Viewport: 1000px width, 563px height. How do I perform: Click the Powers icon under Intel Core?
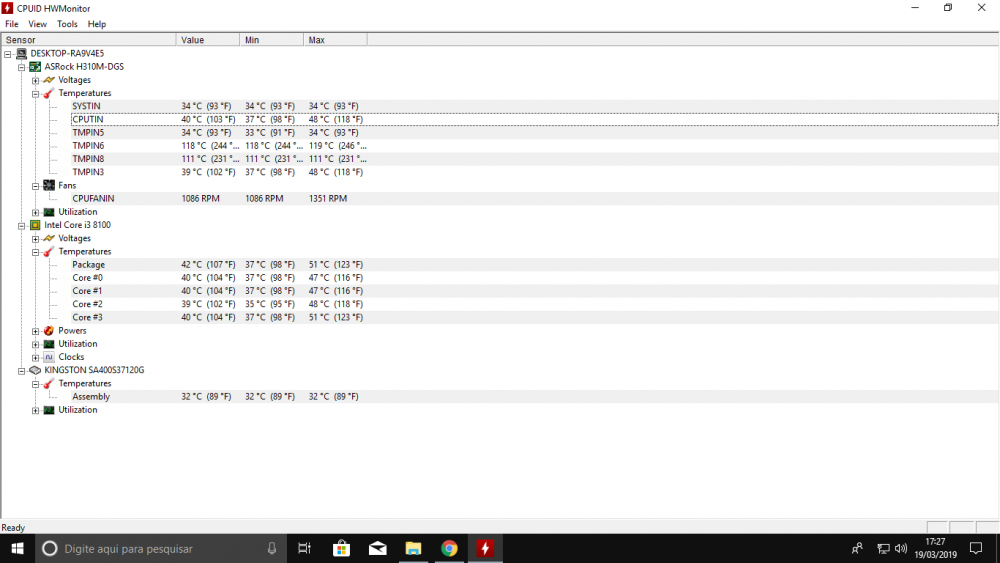pyautogui.click(x=48, y=331)
